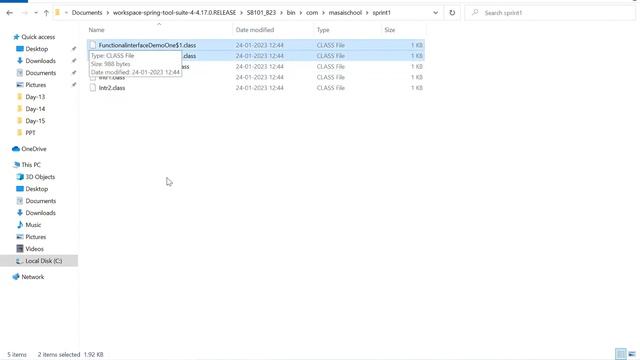Open the Day-13 folder
Screen dimensions: 640x360
pos(35,97)
